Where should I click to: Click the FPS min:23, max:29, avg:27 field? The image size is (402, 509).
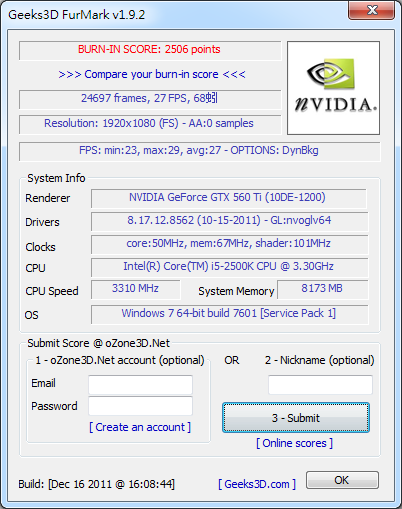click(x=199, y=151)
